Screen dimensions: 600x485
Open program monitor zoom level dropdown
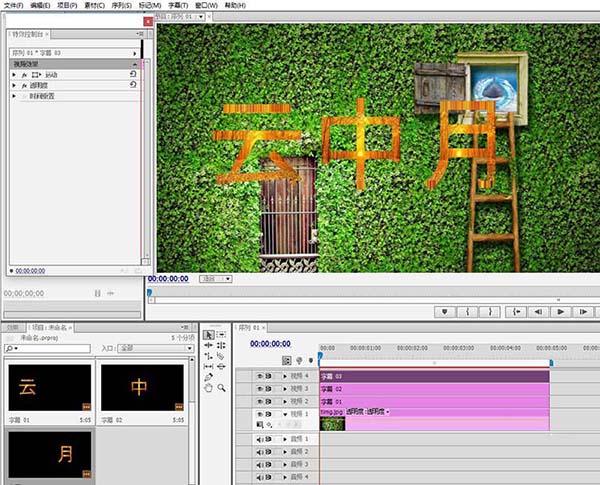[216, 279]
